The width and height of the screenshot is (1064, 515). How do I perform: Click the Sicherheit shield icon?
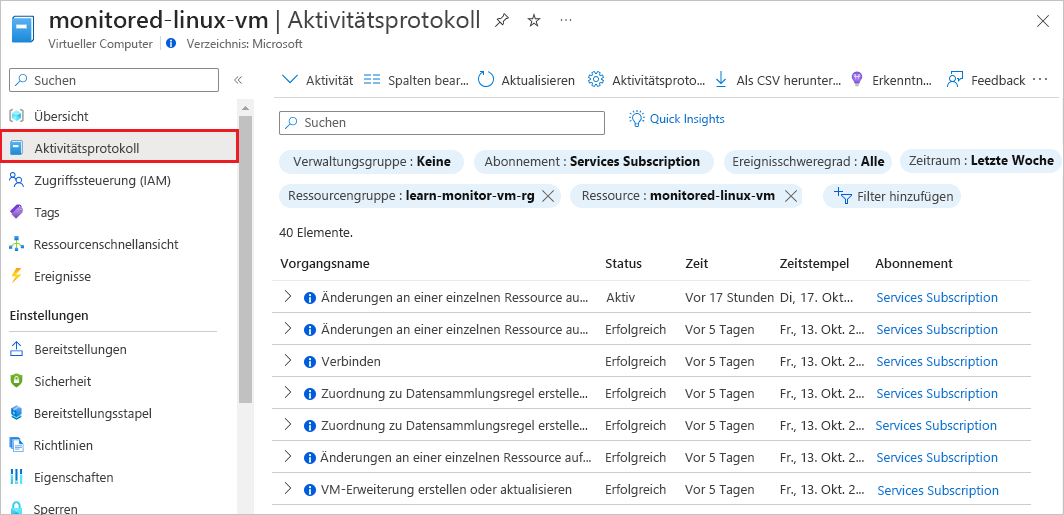17,381
